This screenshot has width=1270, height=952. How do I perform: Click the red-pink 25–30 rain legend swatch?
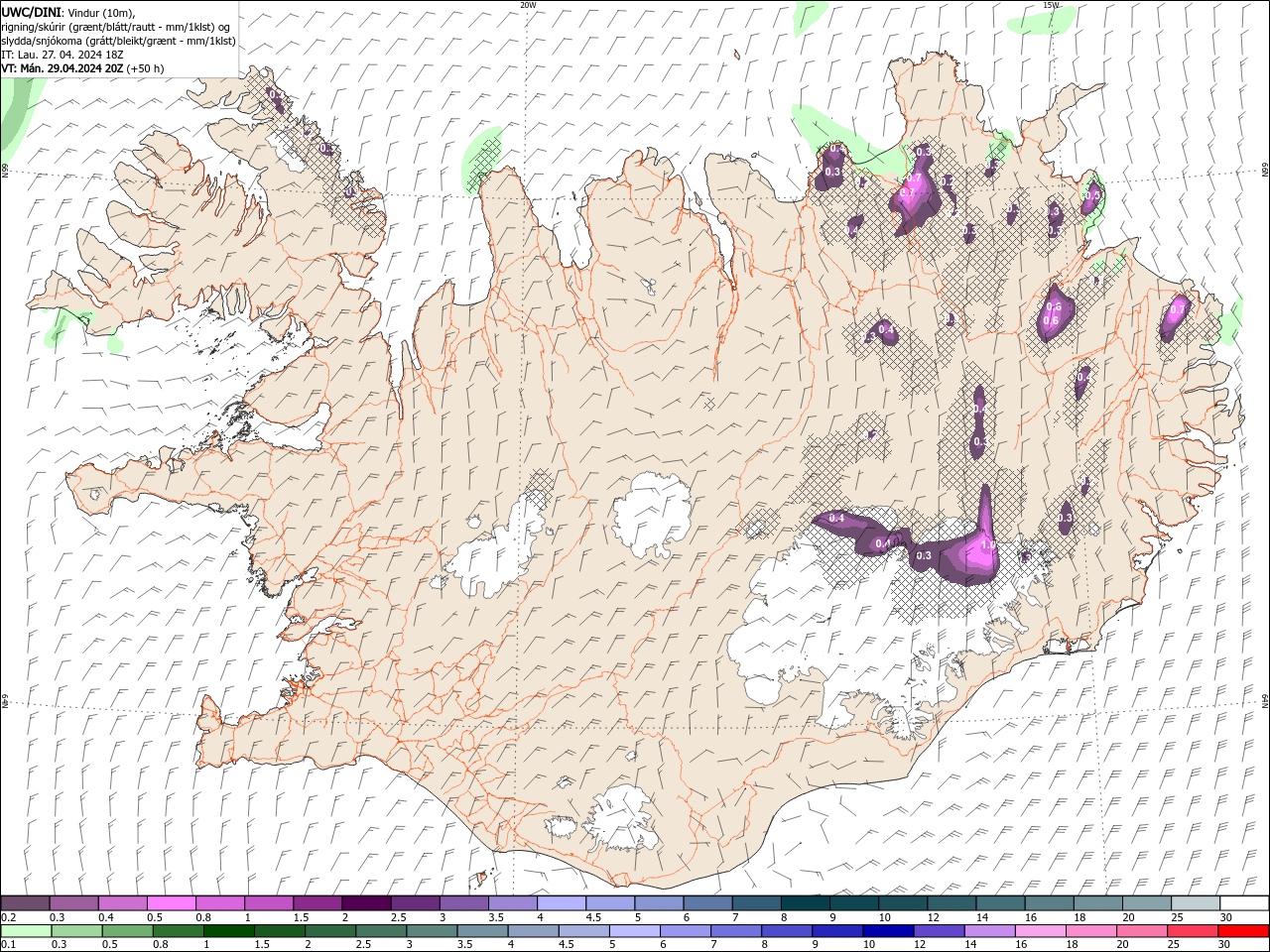pos(1193,931)
